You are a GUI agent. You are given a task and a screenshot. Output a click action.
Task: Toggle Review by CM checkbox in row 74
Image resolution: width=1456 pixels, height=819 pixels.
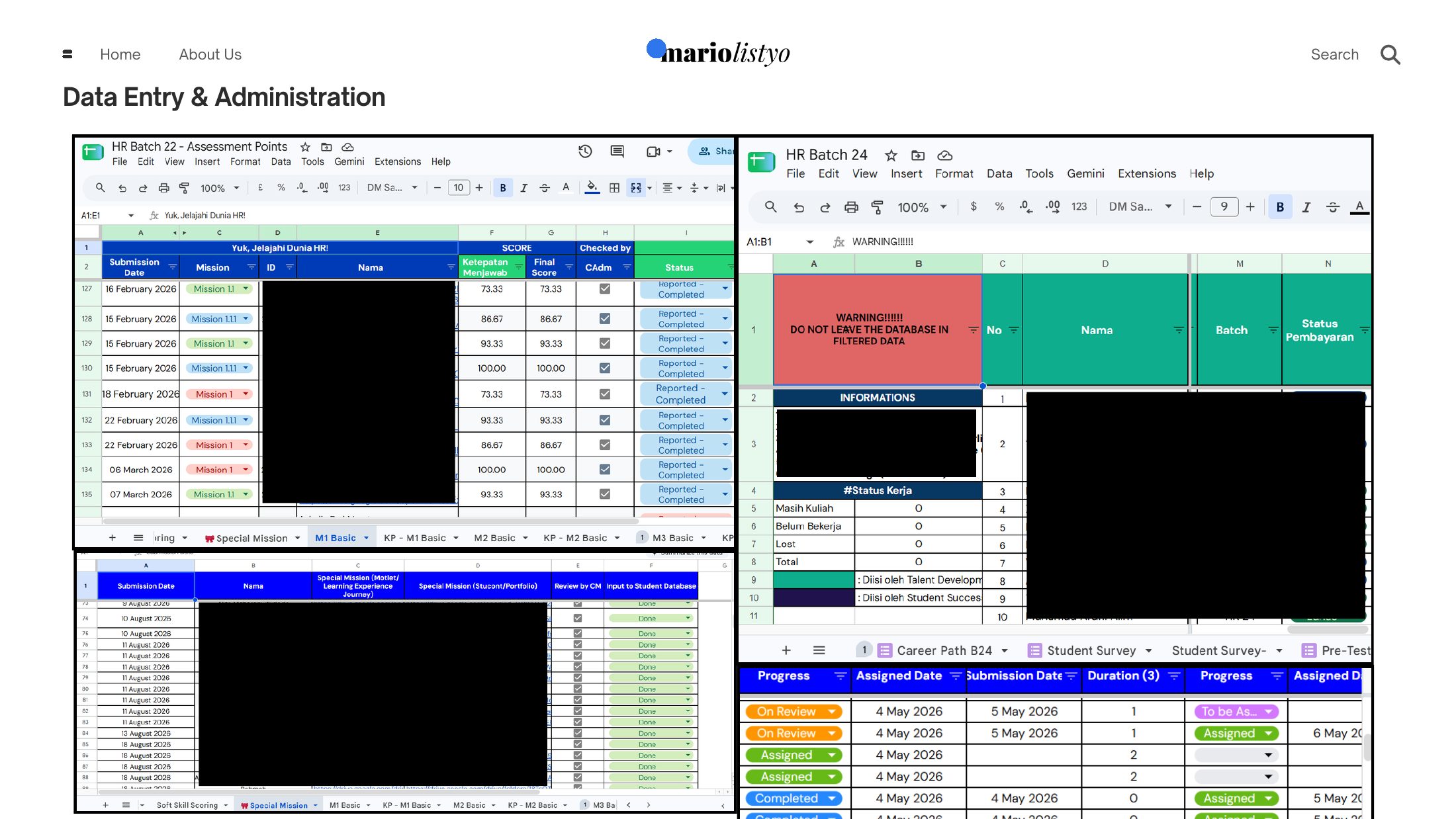578,618
